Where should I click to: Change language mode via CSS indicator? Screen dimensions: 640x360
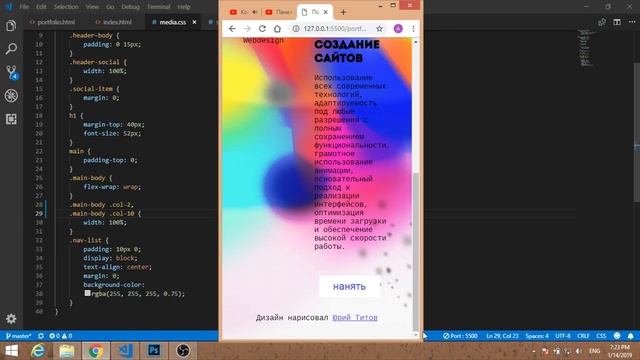(601, 336)
